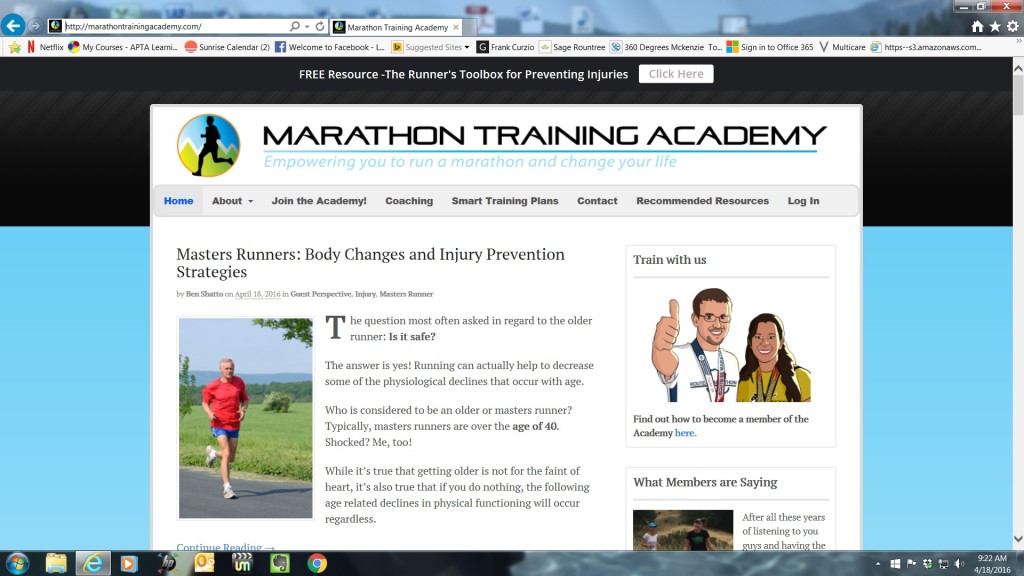The image size is (1024, 576).
Task: Click the 'here' Academy membership link
Action: coord(684,433)
